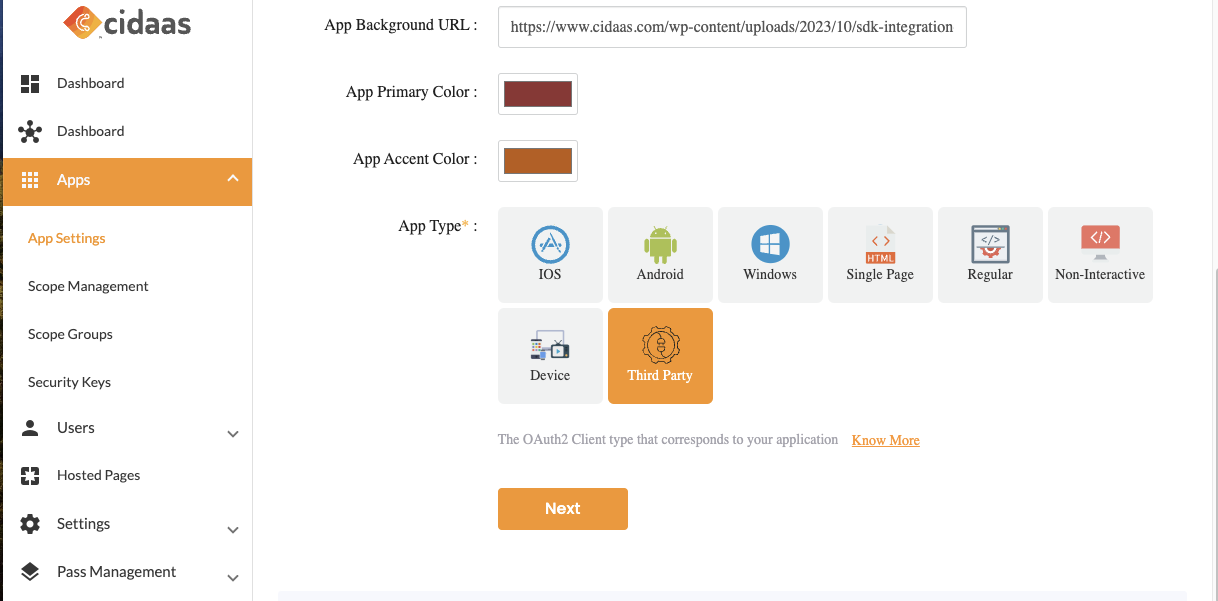Go to Security Keys
This screenshot has height=601, width=1218.
69,382
